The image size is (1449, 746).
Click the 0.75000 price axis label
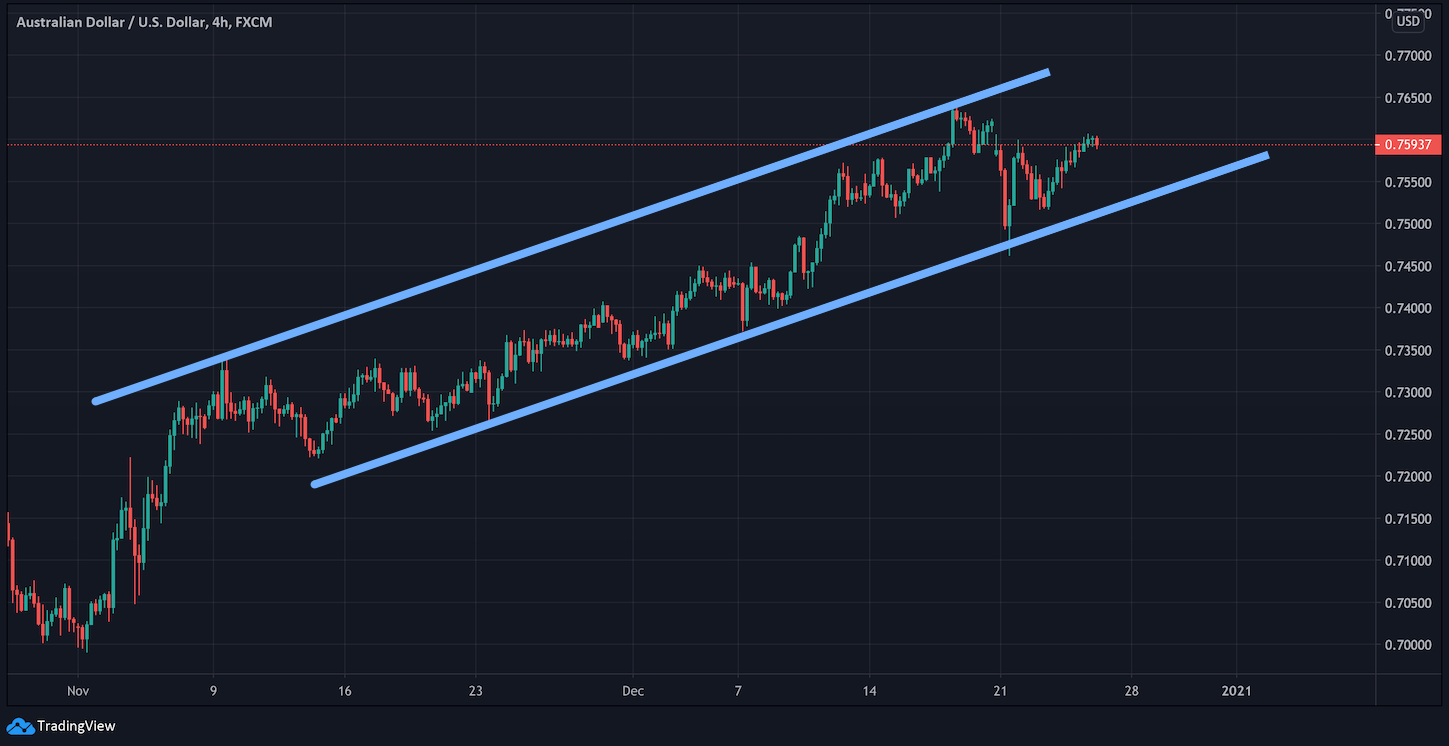pos(1408,224)
